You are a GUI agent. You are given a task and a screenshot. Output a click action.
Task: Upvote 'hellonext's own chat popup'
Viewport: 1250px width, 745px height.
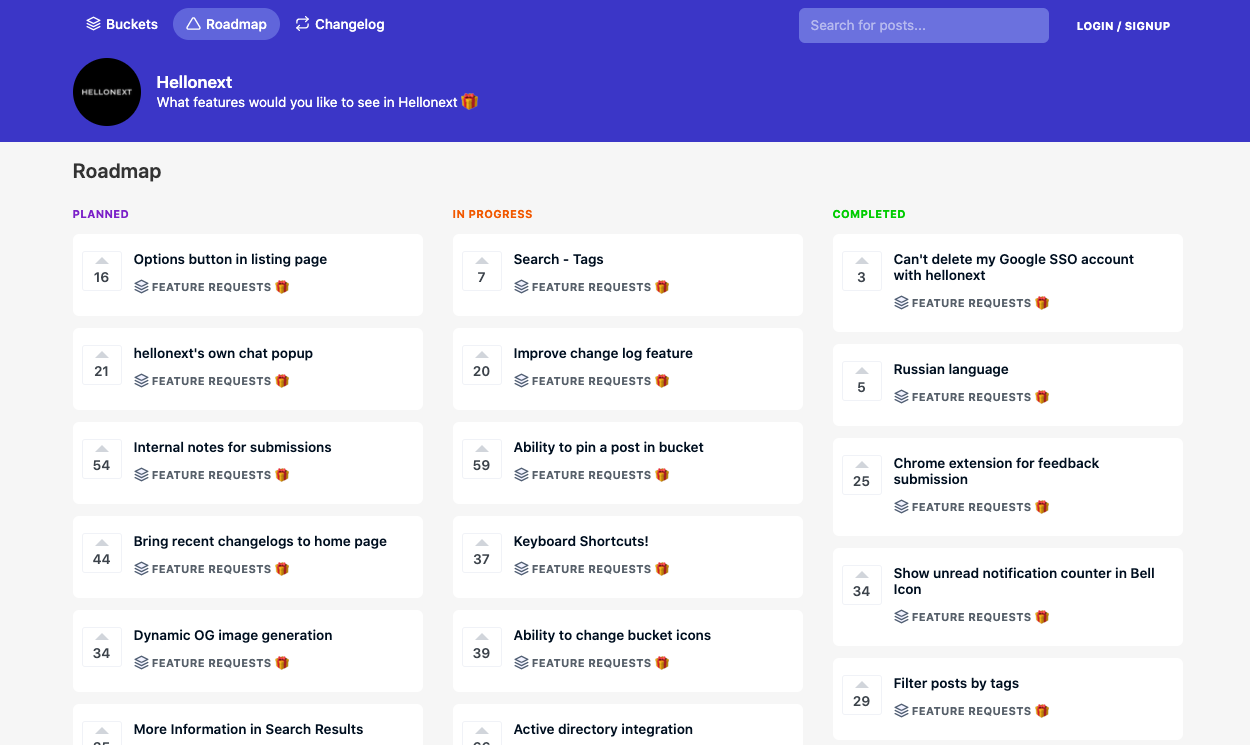tap(102, 365)
